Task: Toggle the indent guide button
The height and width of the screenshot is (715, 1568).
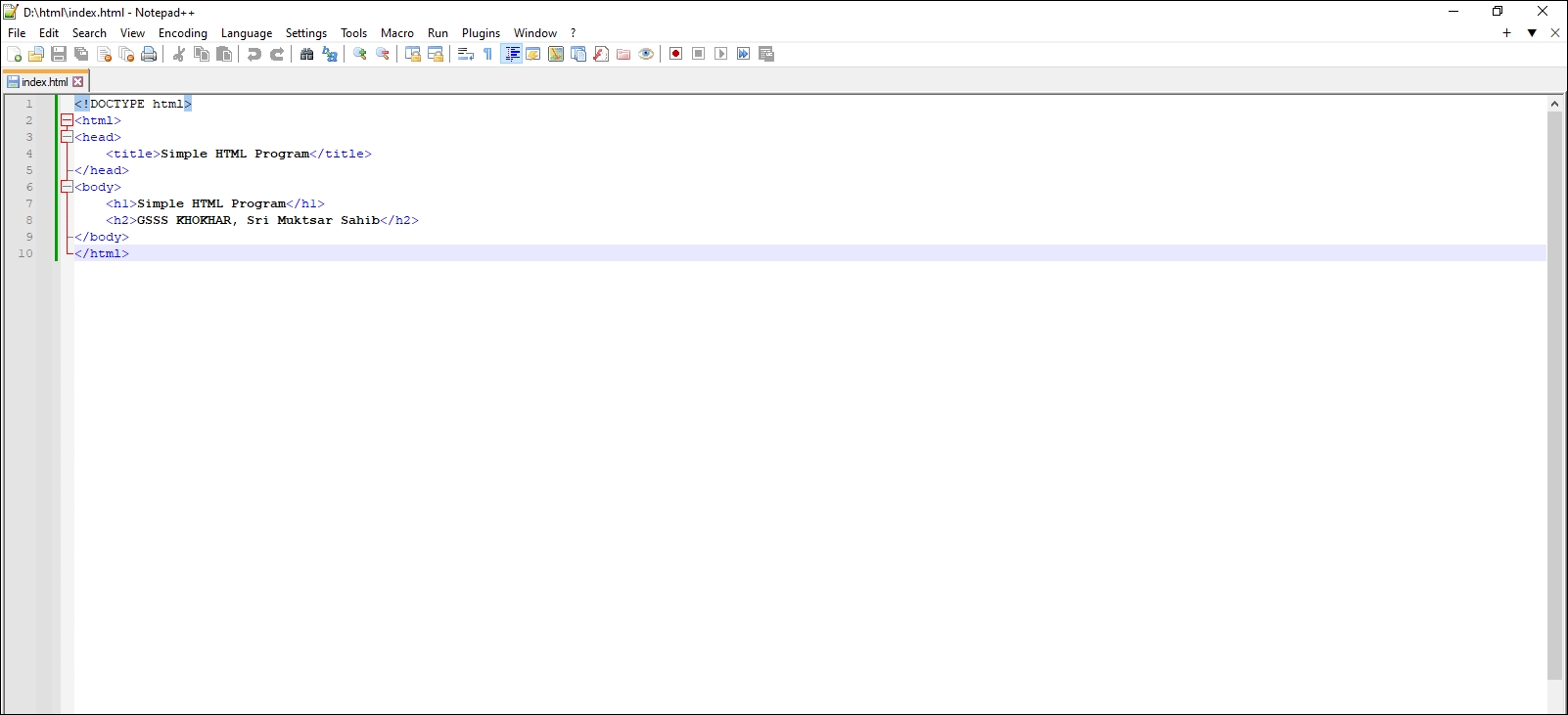Action: (512, 54)
